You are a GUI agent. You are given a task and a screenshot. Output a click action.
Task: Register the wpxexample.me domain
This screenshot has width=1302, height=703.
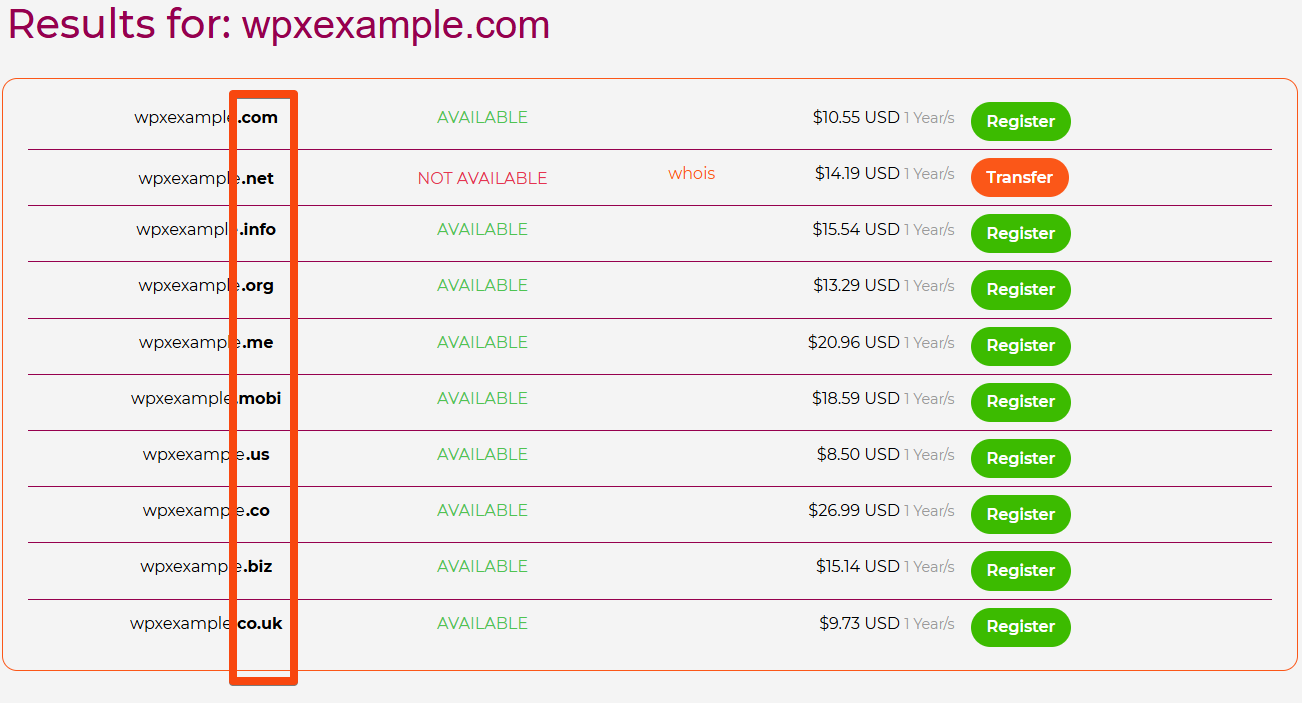[x=1020, y=345]
